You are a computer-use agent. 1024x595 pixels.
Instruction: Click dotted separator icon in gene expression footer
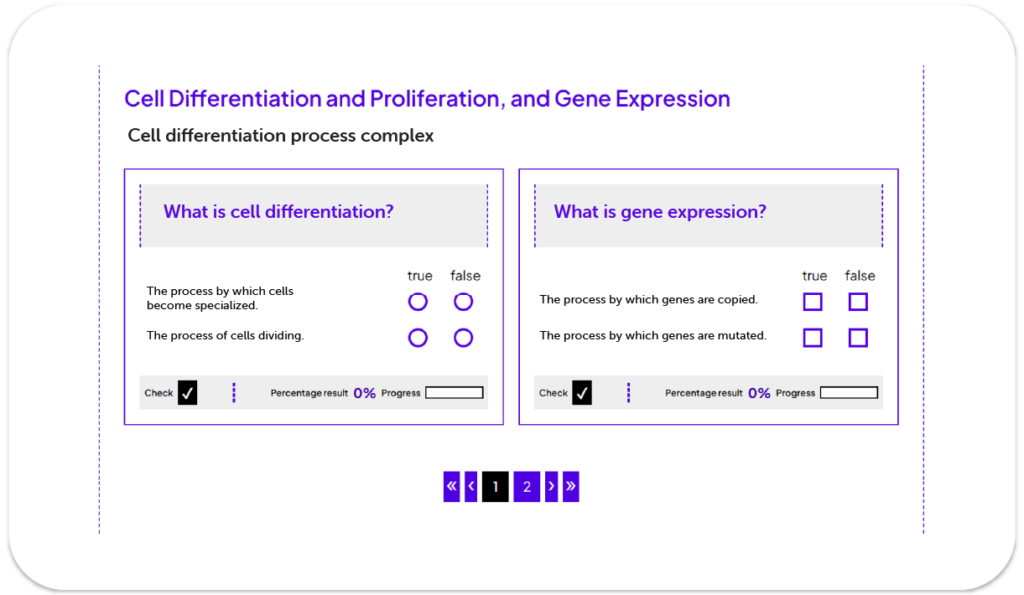point(628,393)
